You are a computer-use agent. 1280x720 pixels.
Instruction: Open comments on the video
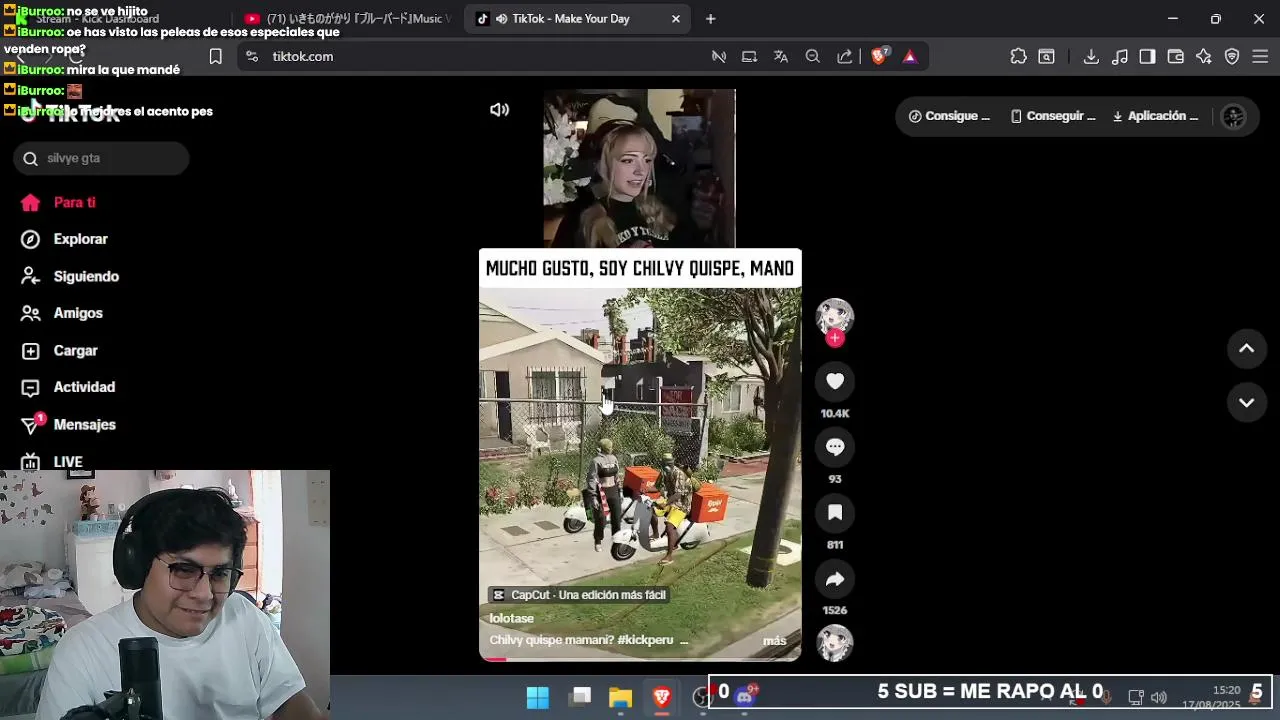click(x=835, y=447)
